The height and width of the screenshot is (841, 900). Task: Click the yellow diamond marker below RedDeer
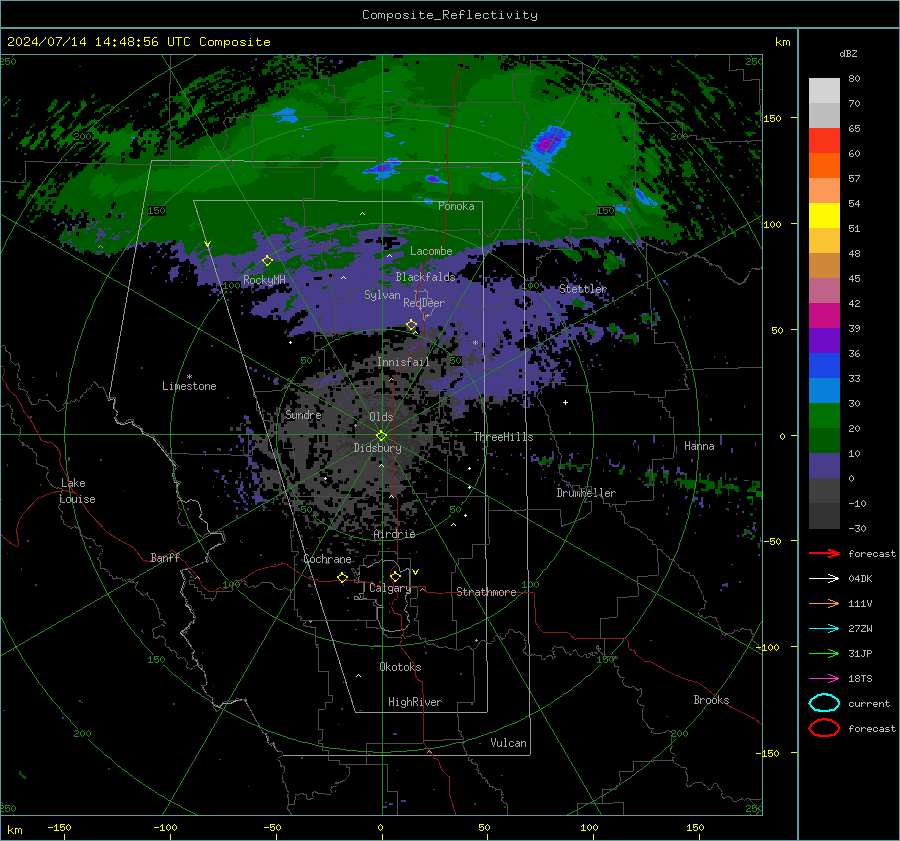tap(412, 325)
